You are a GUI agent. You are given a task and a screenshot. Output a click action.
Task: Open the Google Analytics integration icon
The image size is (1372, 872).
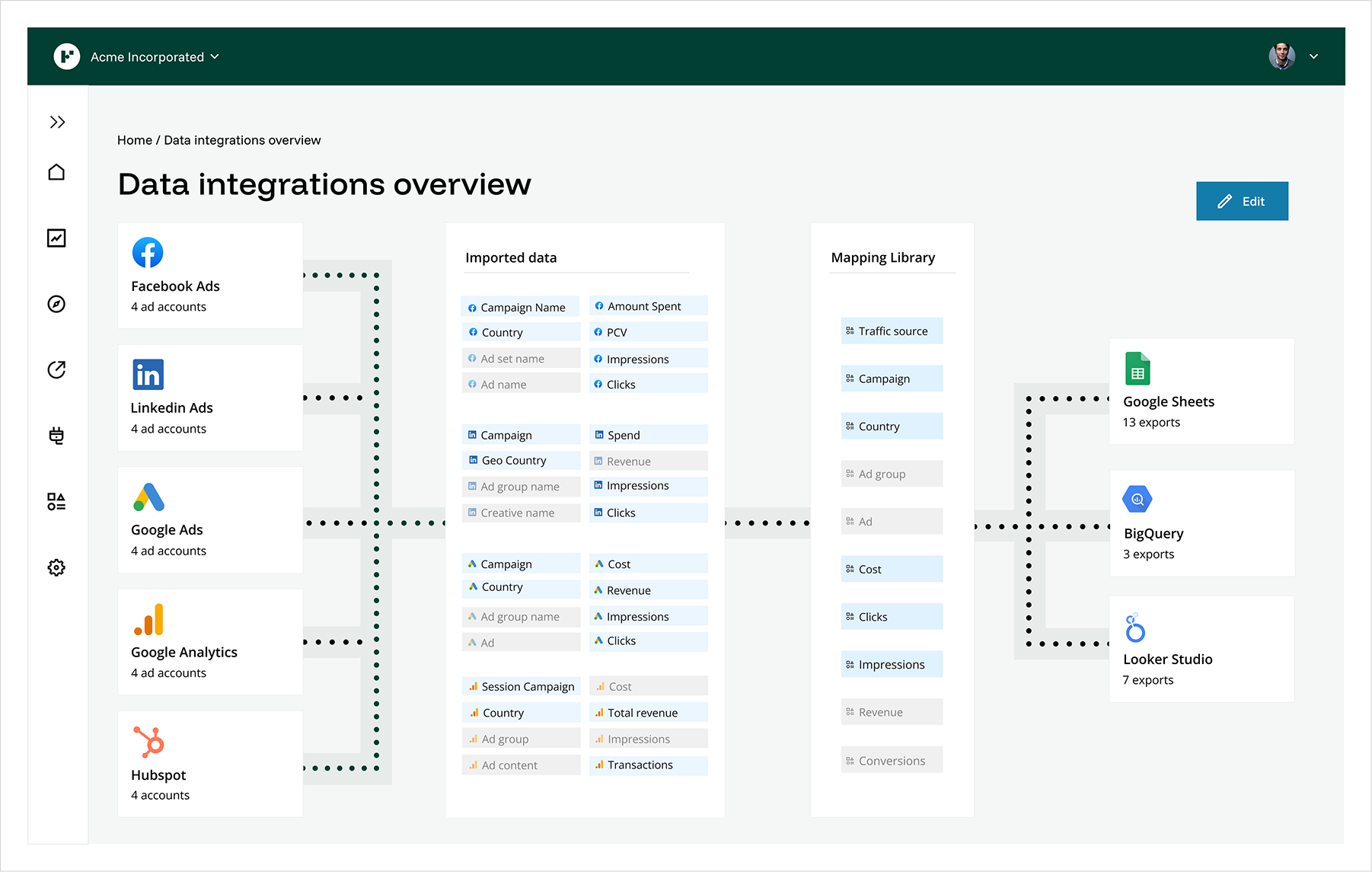coord(148,618)
